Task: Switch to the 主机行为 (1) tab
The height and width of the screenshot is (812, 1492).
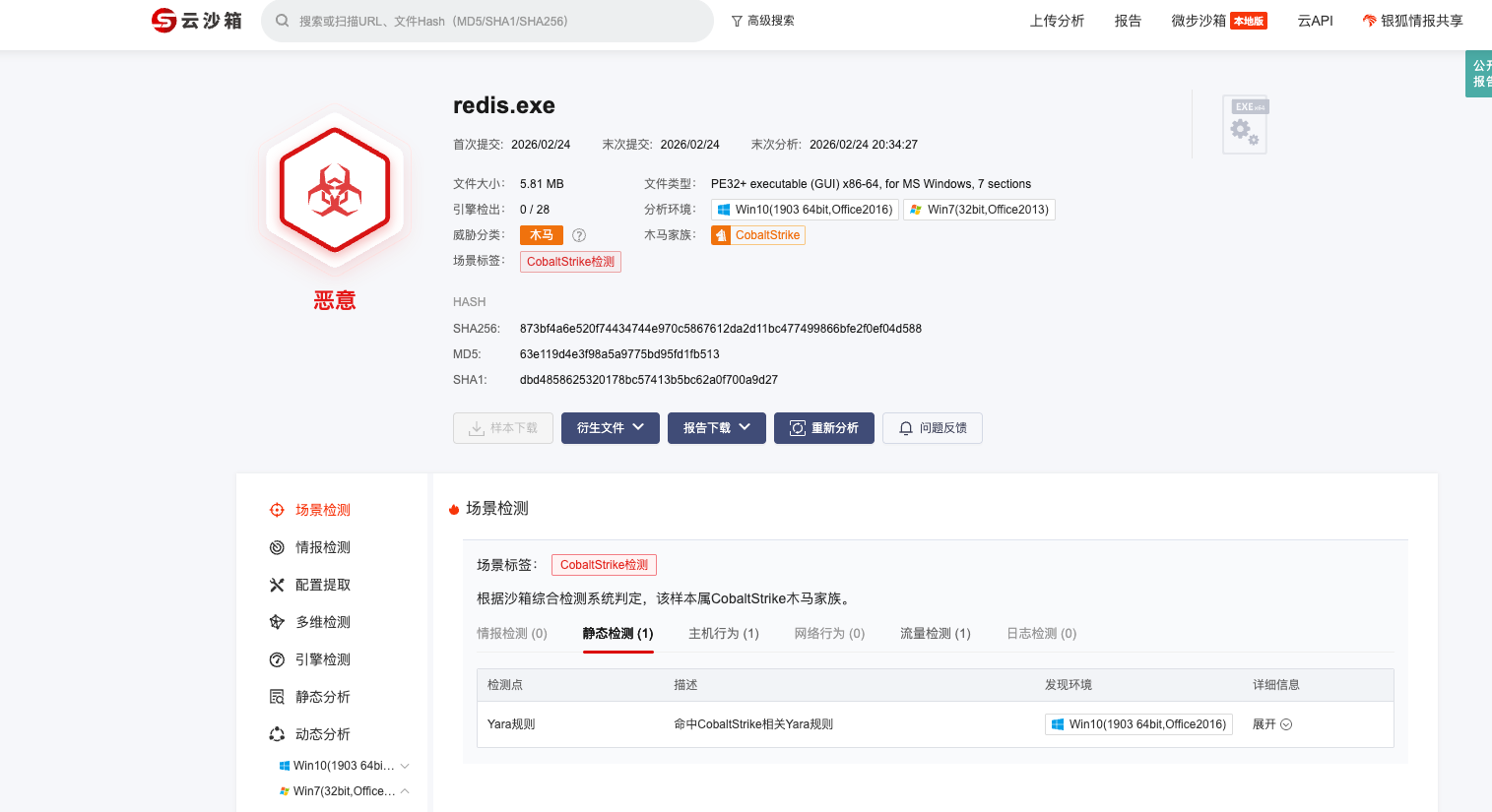Action: tap(723, 634)
